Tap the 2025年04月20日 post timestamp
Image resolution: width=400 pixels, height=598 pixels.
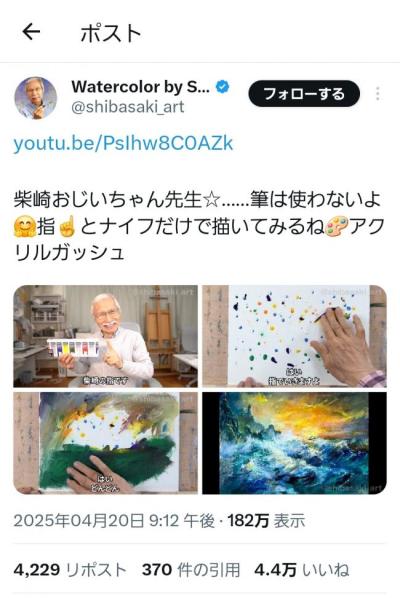click(x=114, y=521)
